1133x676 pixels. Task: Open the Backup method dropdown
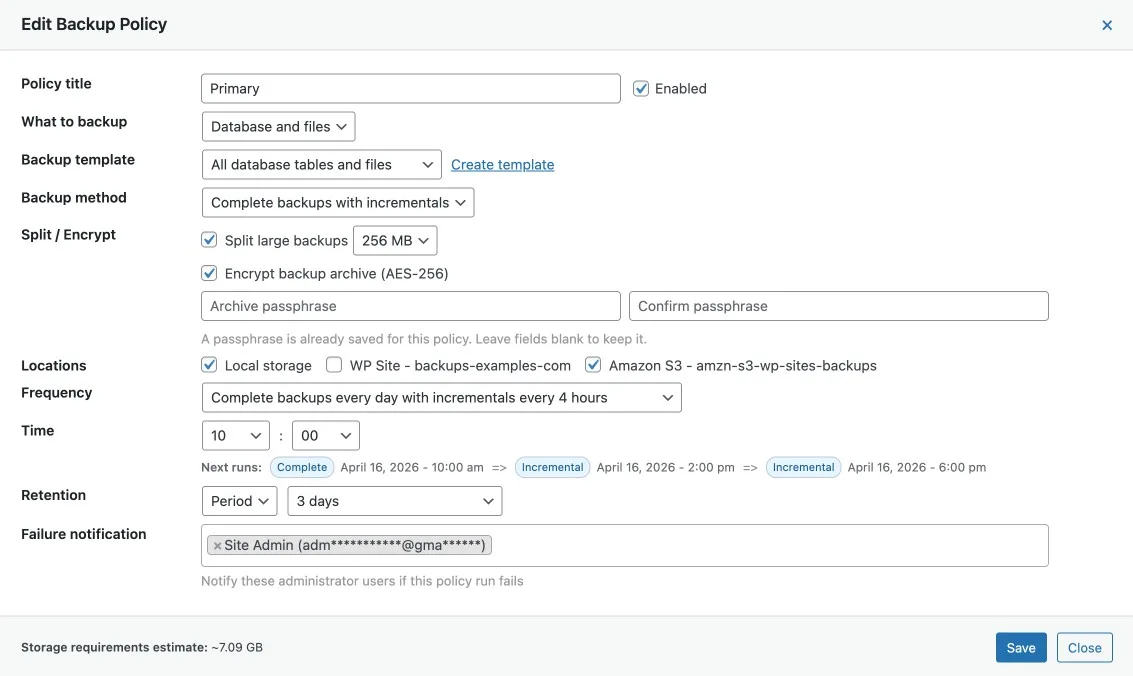point(337,203)
